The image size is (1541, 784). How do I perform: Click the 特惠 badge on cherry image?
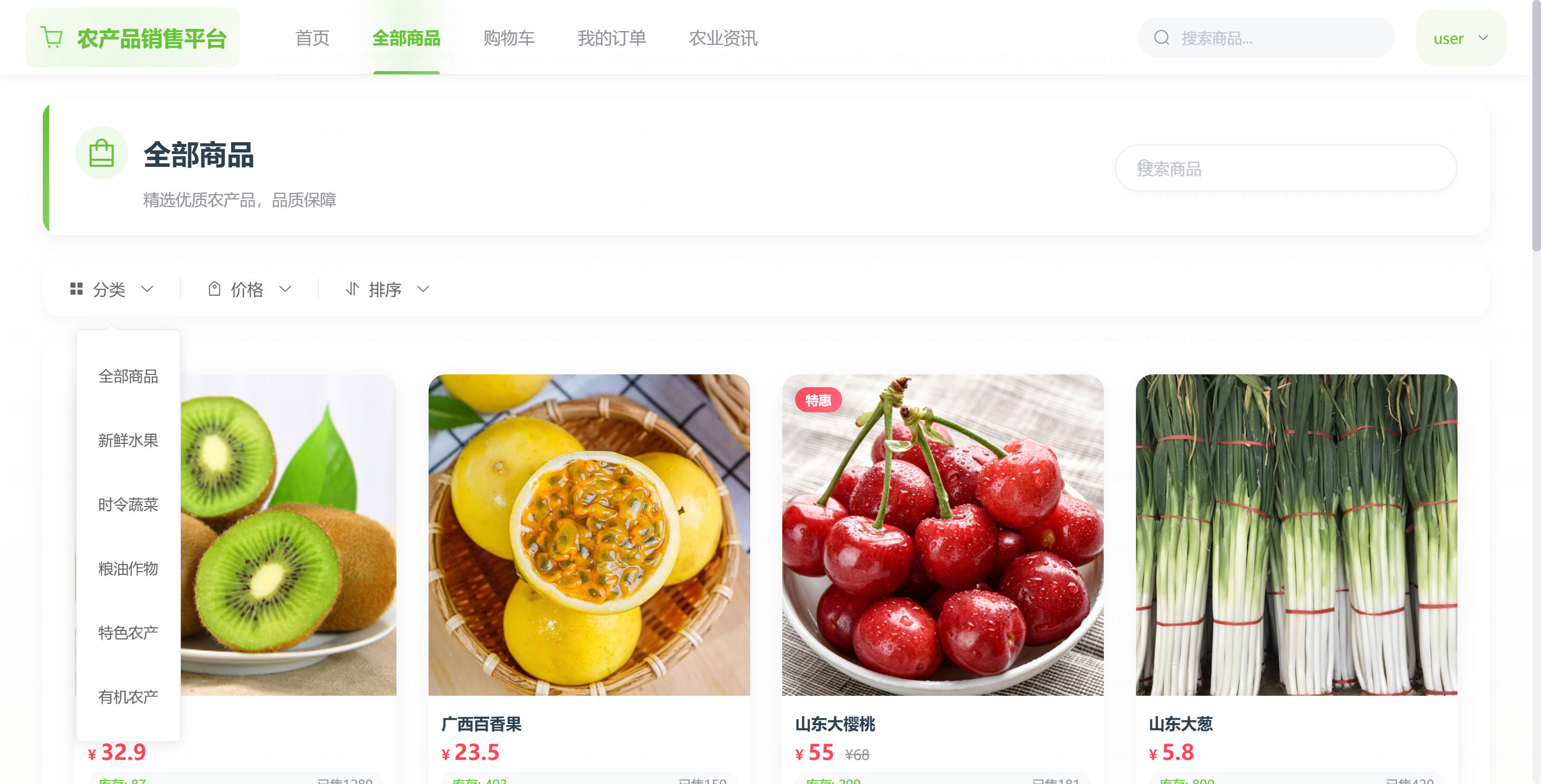pyautogui.click(x=818, y=400)
